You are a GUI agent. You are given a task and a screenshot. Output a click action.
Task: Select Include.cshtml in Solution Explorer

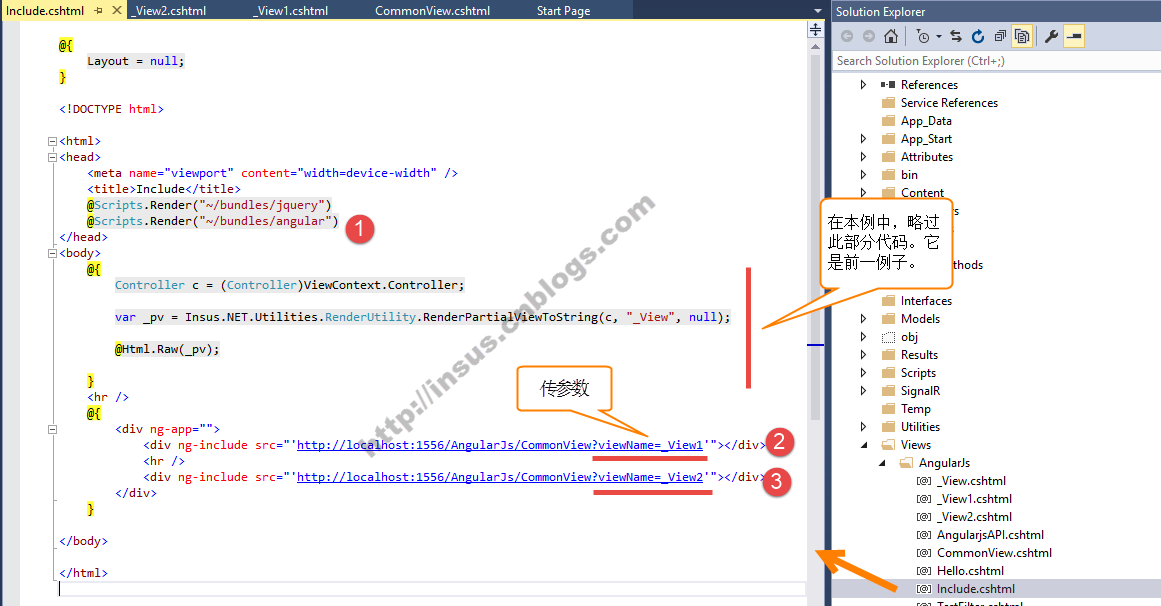coord(975,589)
